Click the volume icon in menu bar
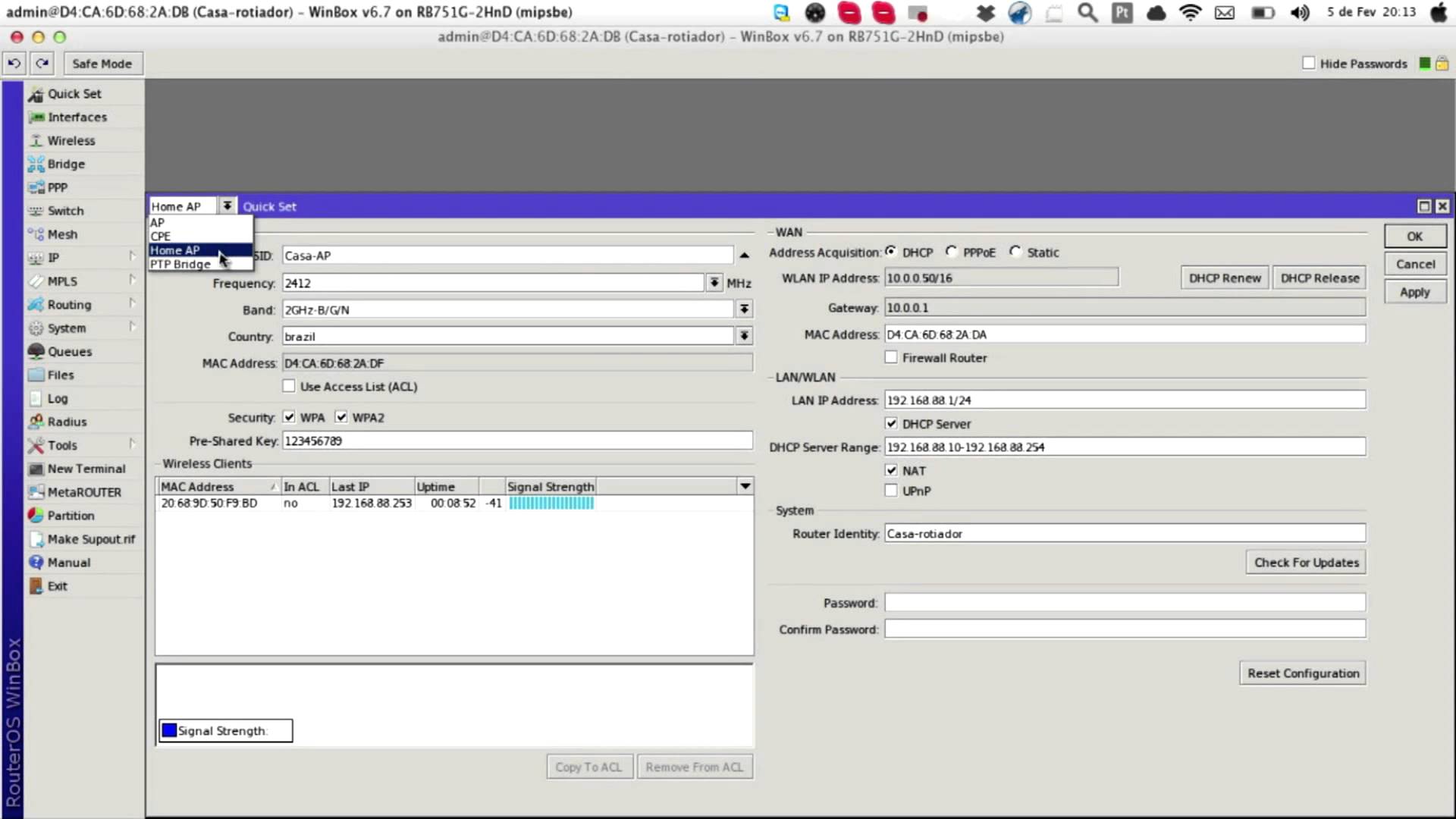This screenshot has height=819, width=1456. pyautogui.click(x=1300, y=12)
